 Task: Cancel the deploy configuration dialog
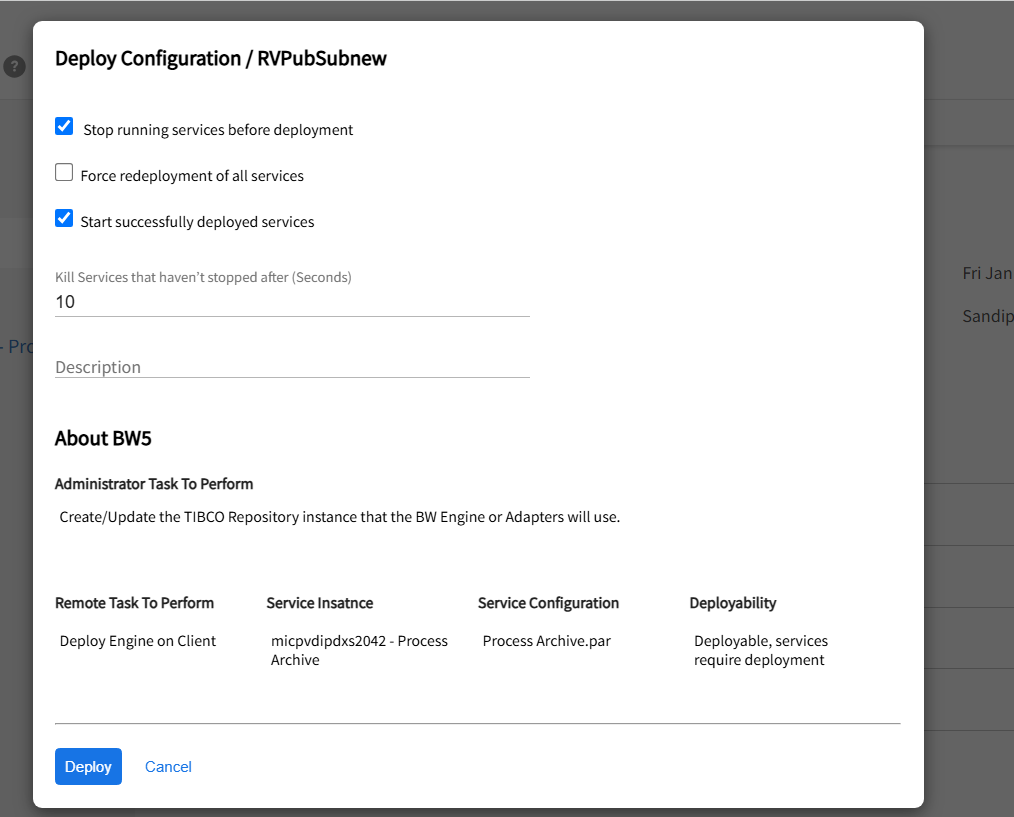(x=168, y=767)
